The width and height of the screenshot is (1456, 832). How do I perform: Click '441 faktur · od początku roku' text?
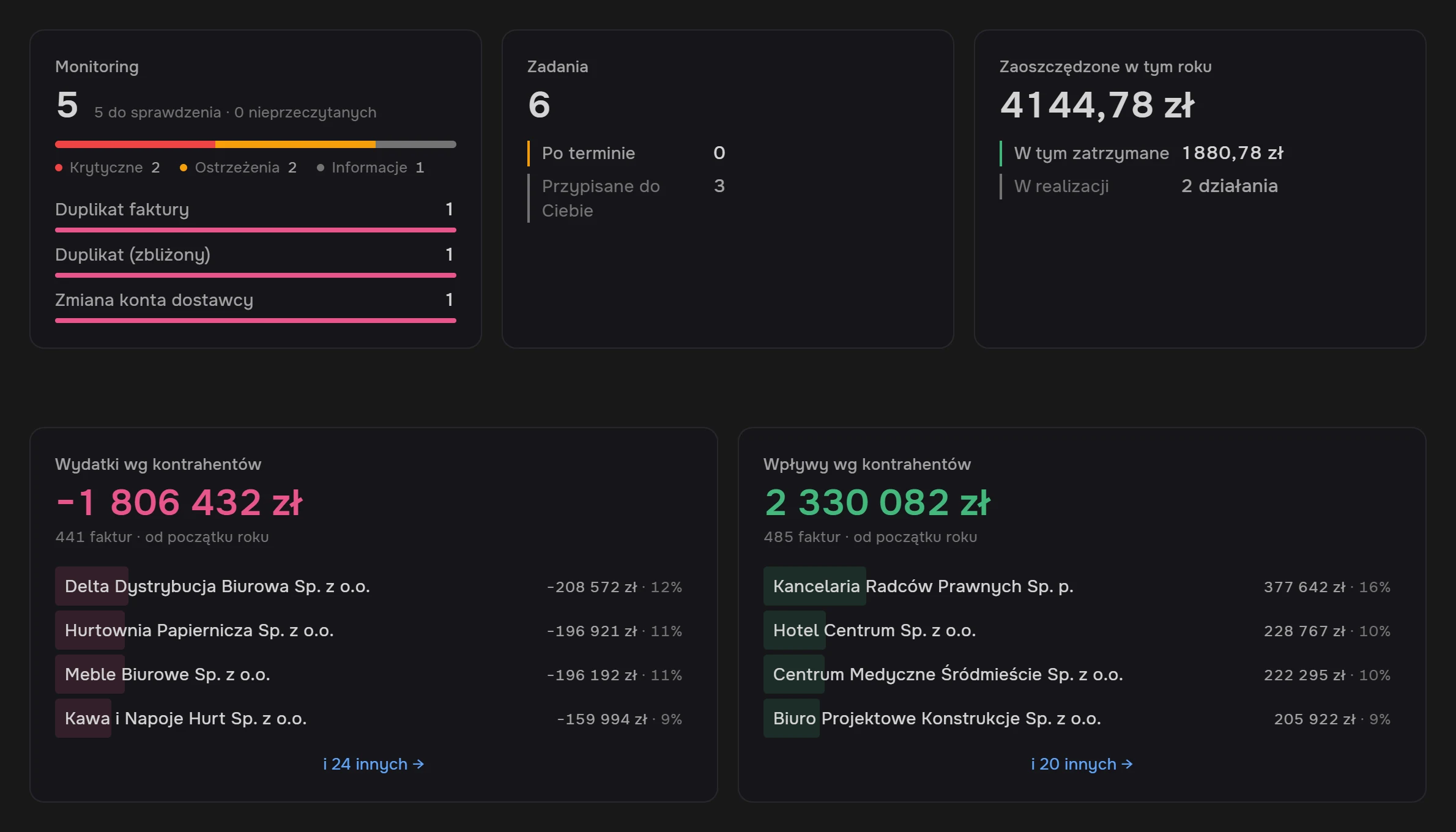coord(162,537)
